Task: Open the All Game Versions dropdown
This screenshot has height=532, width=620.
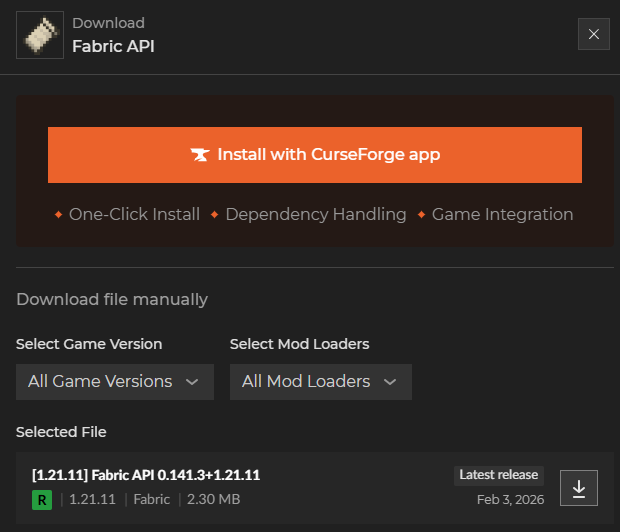Action: coord(115,382)
